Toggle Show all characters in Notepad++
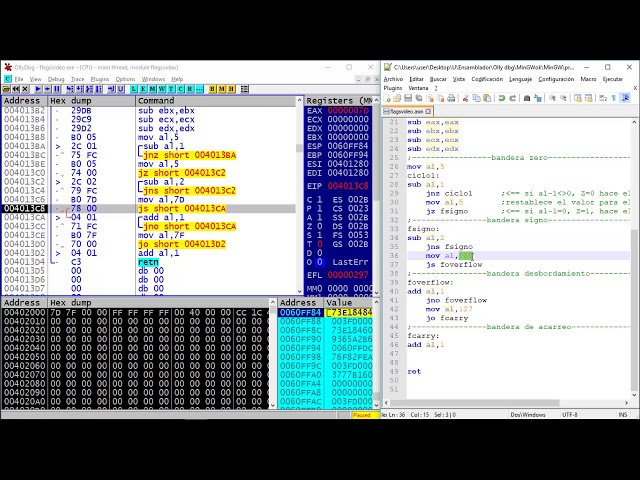This screenshot has width=640, height=480. pos(613,98)
